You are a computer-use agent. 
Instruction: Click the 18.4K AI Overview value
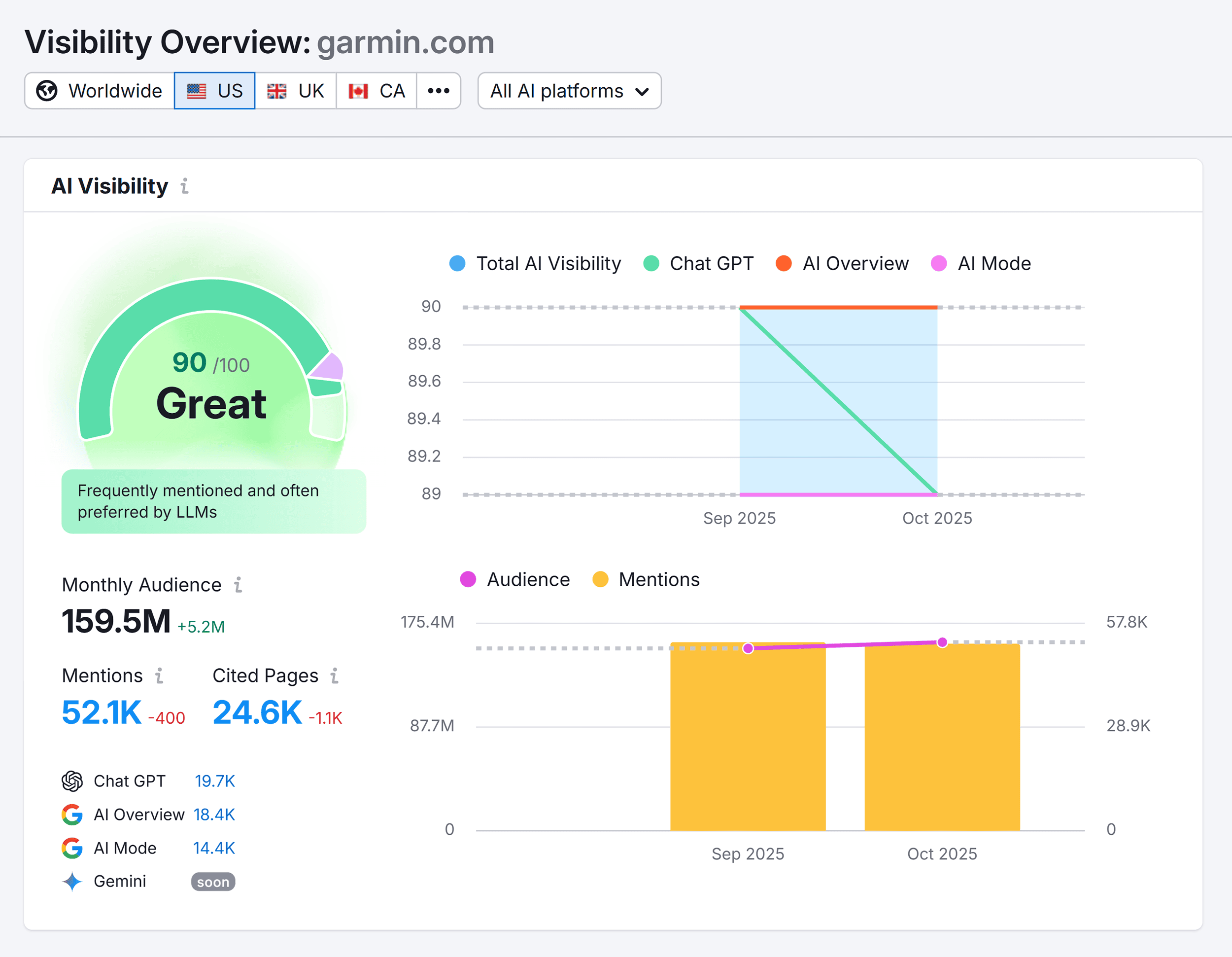(213, 814)
